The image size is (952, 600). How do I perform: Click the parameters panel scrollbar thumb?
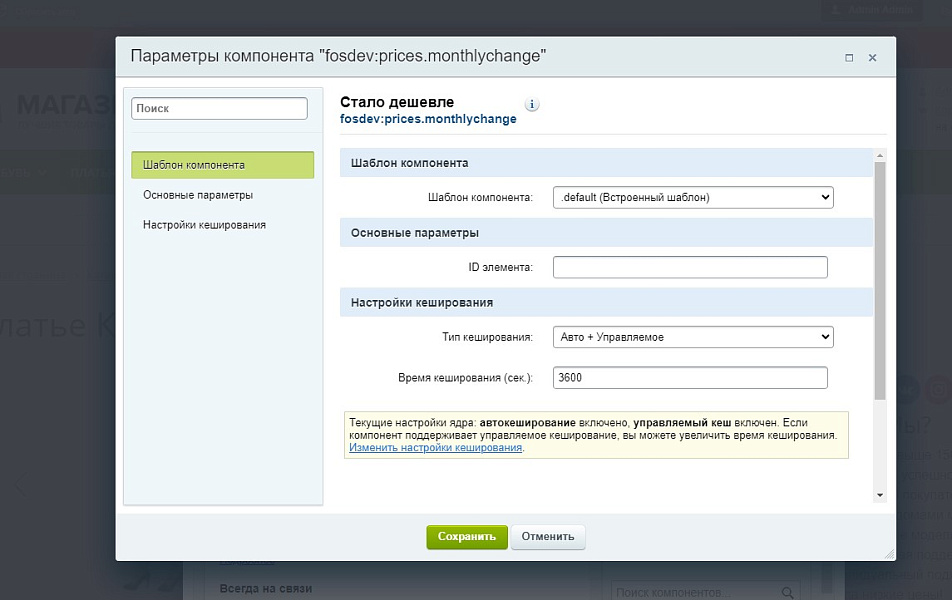click(880, 280)
